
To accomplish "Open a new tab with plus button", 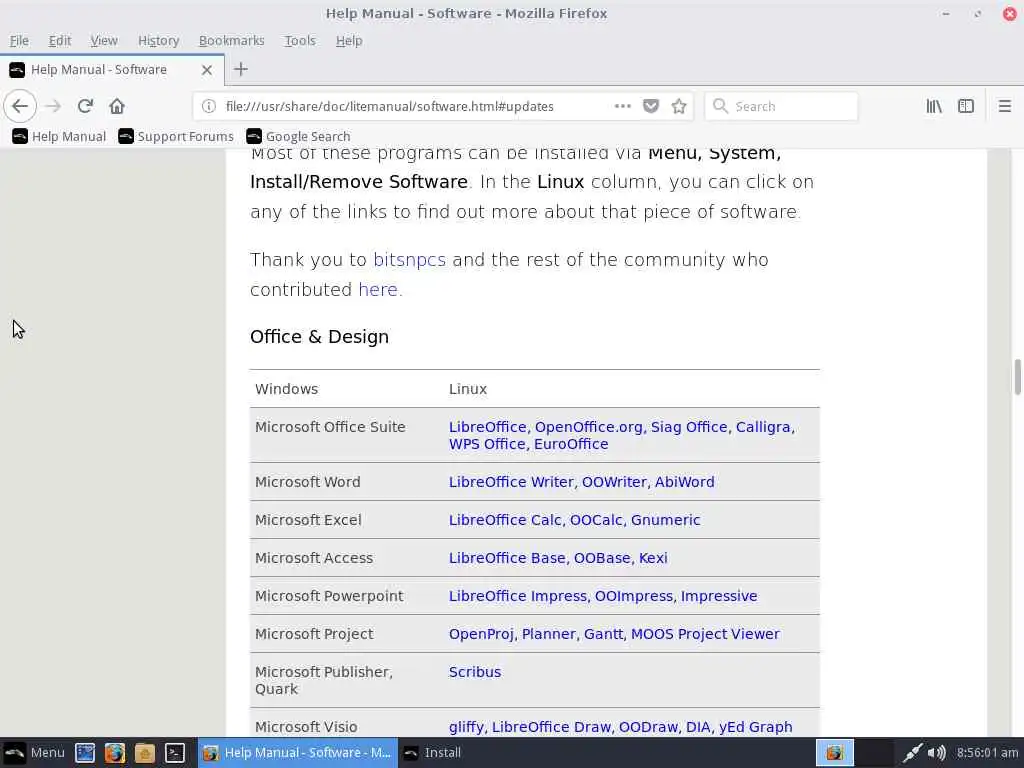I will 240,69.
